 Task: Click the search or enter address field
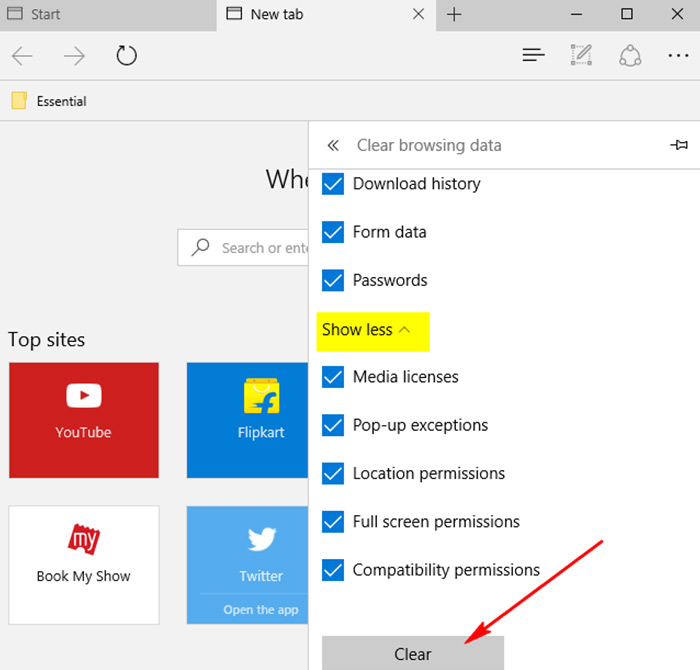tap(260, 248)
